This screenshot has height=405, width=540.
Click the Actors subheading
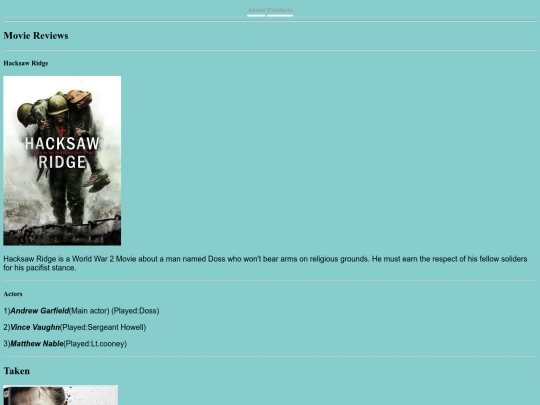point(13,294)
